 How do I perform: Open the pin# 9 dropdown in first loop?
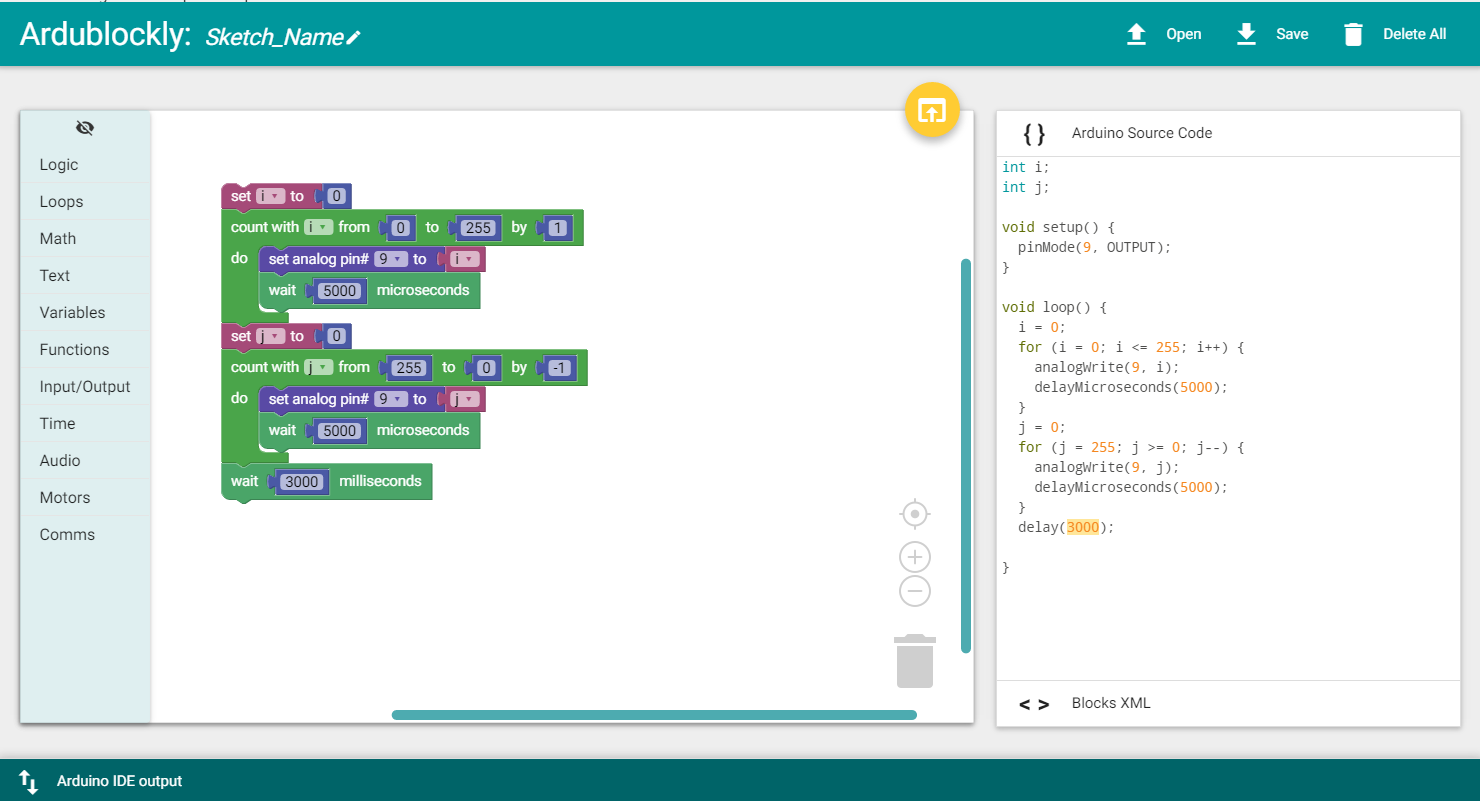click(391, 259)
